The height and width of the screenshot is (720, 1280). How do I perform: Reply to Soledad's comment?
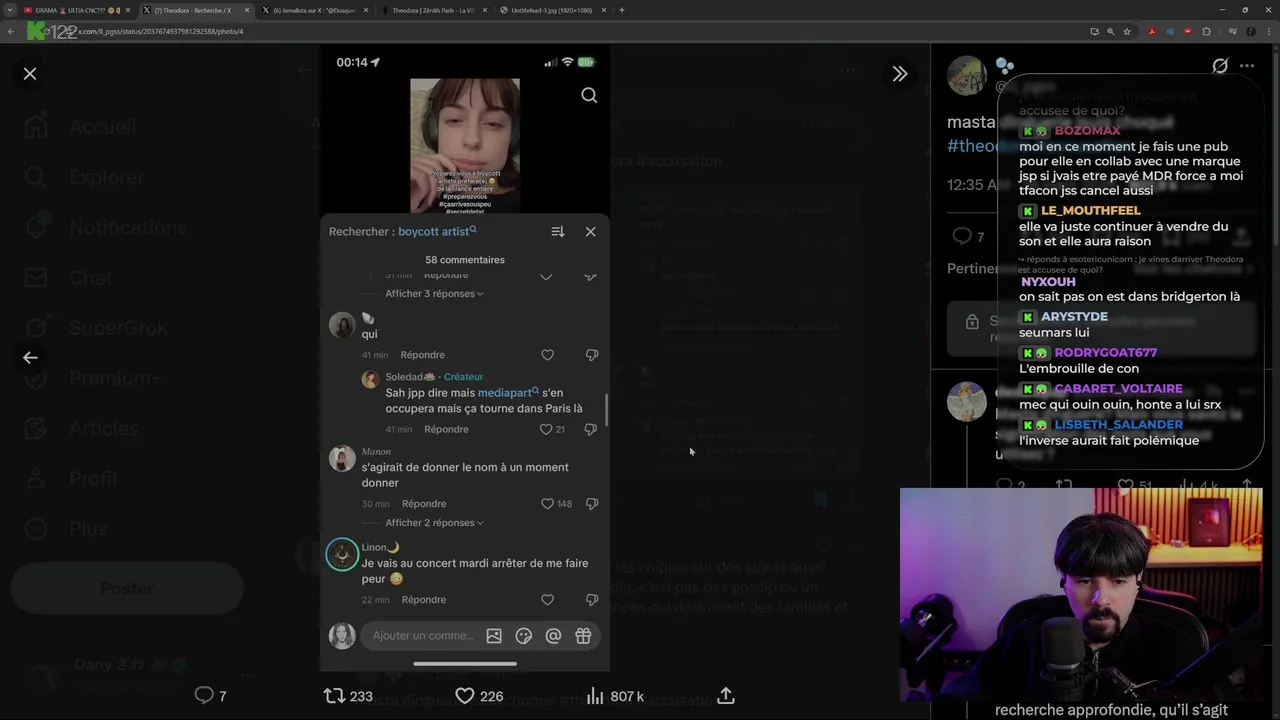pos(446,429)
